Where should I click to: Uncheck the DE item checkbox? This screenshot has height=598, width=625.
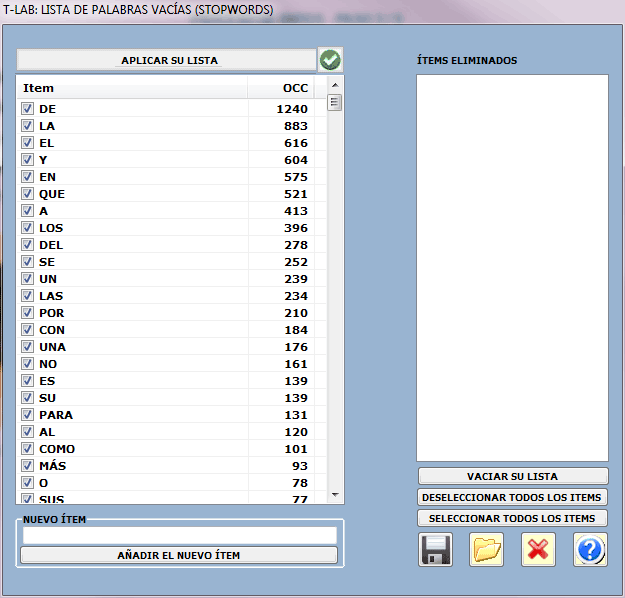tap(28, 109)
